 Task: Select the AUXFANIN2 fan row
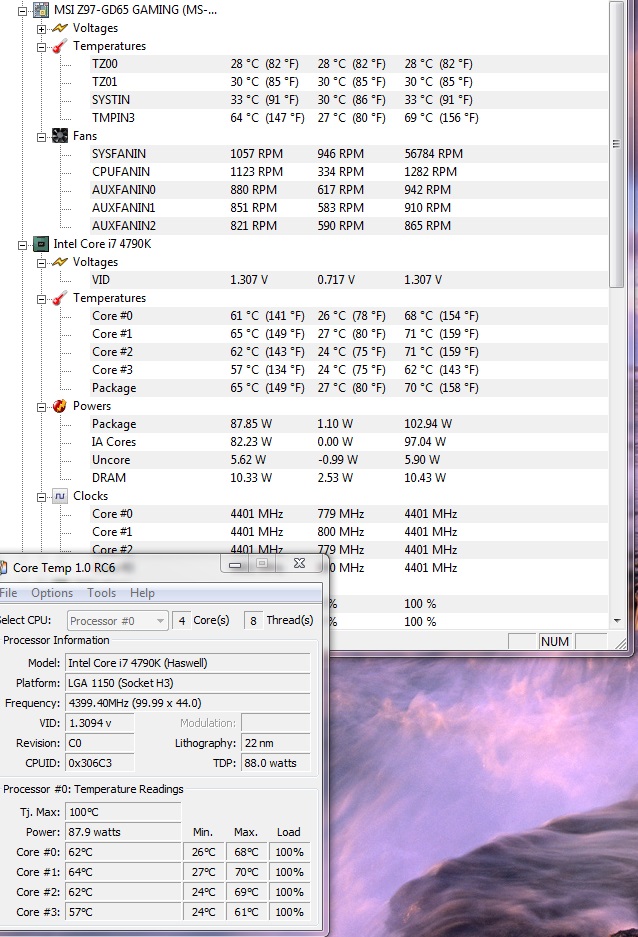pyautogui.click(x=348, y=225)
